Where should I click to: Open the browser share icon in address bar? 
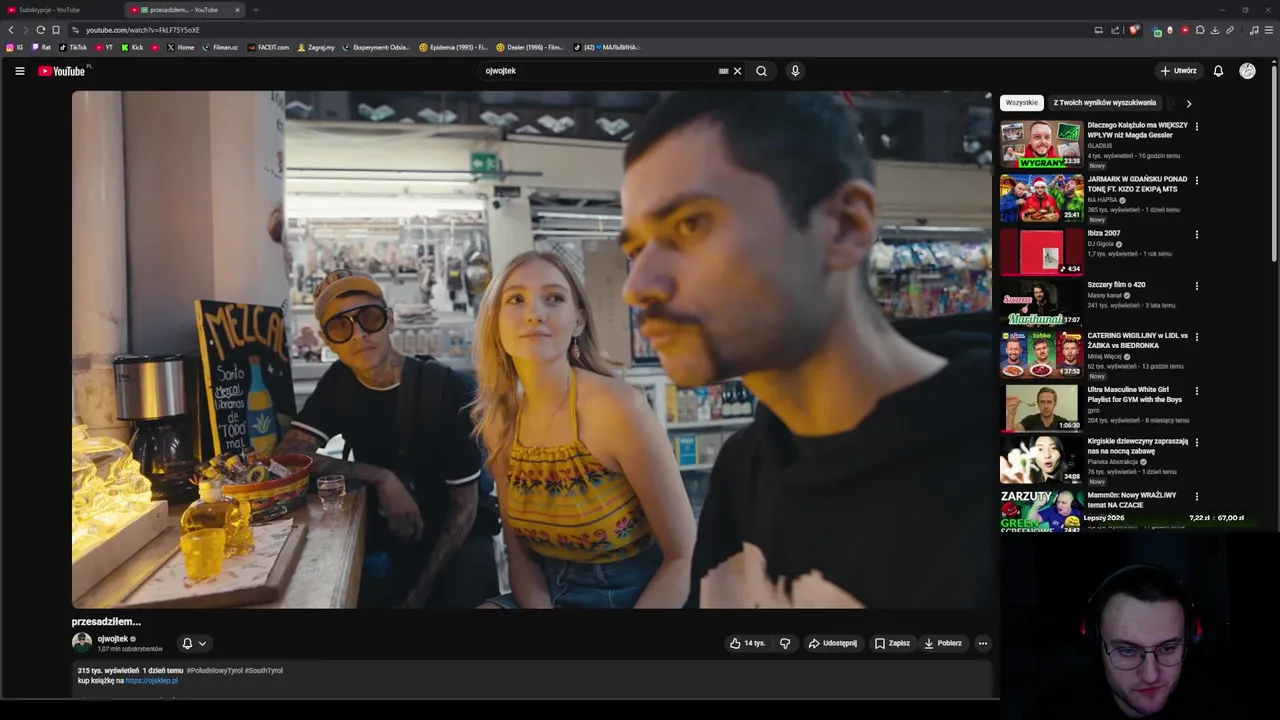tap(1115, 30)
